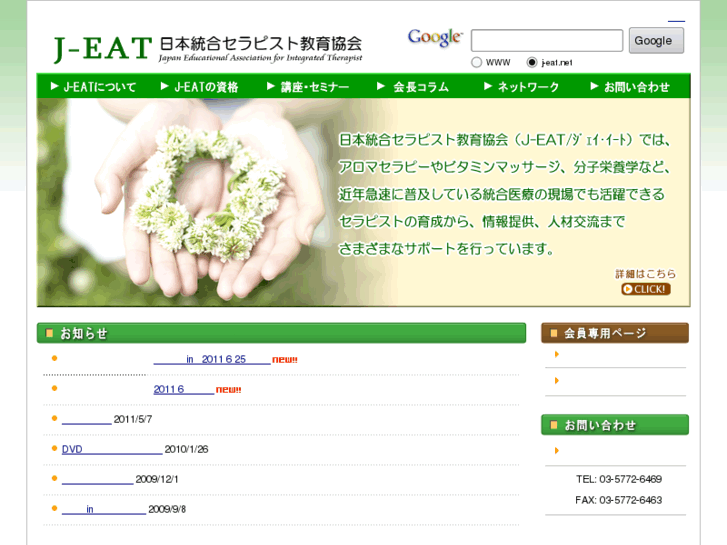The image size is (727, 545).
Task: Click the Google logo beside the search box
Action: [435, 38]
